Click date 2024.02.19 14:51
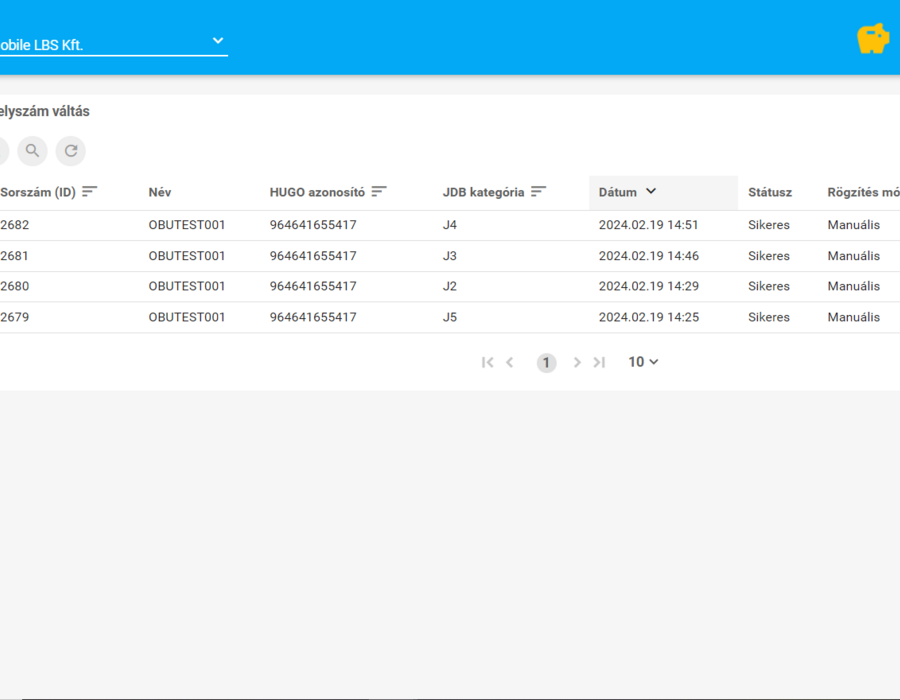Screen dimensions: 900x700 pyautogui.click(x=649, y=225)
